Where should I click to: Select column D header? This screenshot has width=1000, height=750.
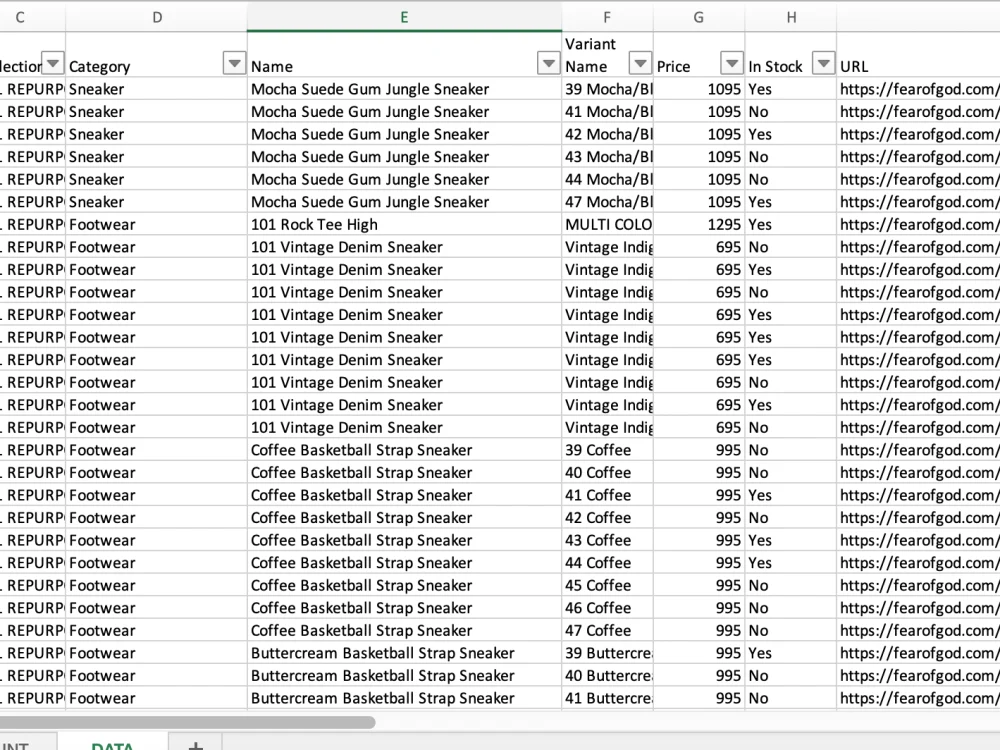(156, 17)
